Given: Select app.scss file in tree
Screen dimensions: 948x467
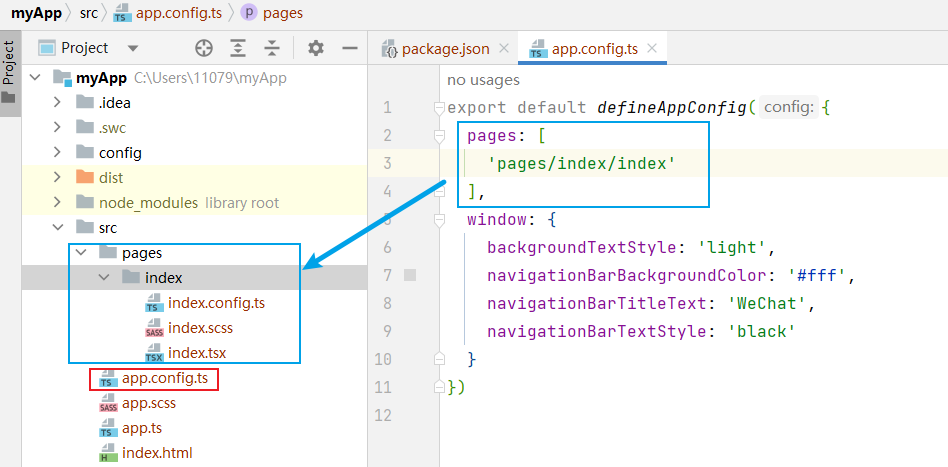Looking at the screenshot, I should (x=148, y=403).
